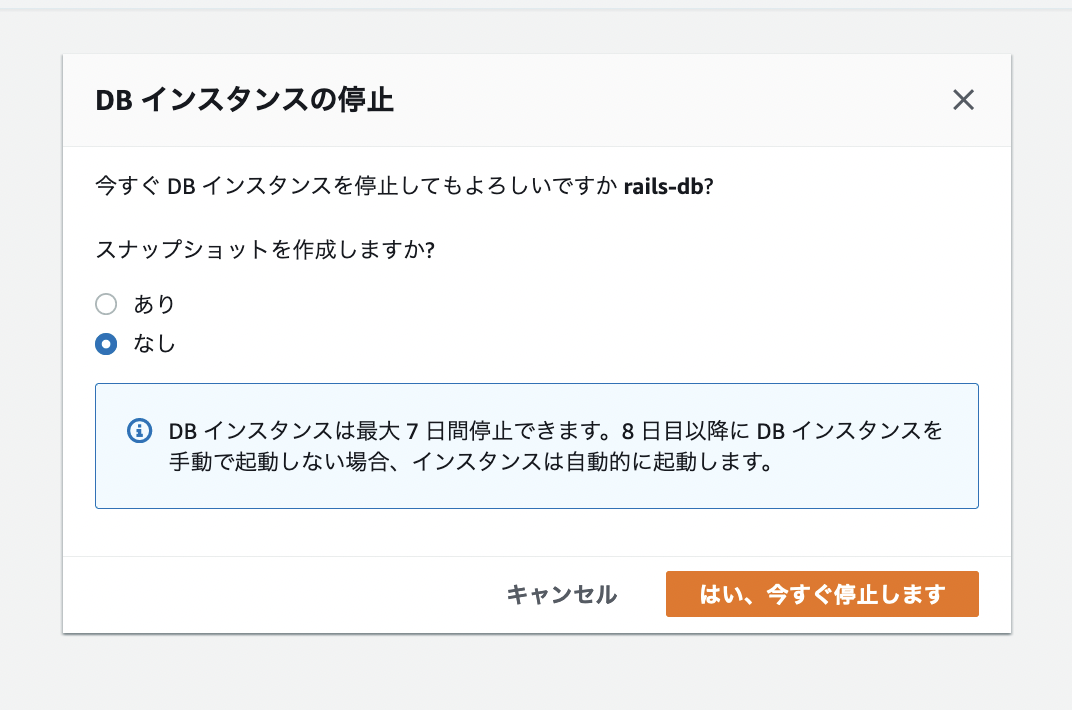Click the DB インスタンスの停止 dialog title
Image resolution: width=1072 pixels, height=710 pixels.
[x=243, y=101]
